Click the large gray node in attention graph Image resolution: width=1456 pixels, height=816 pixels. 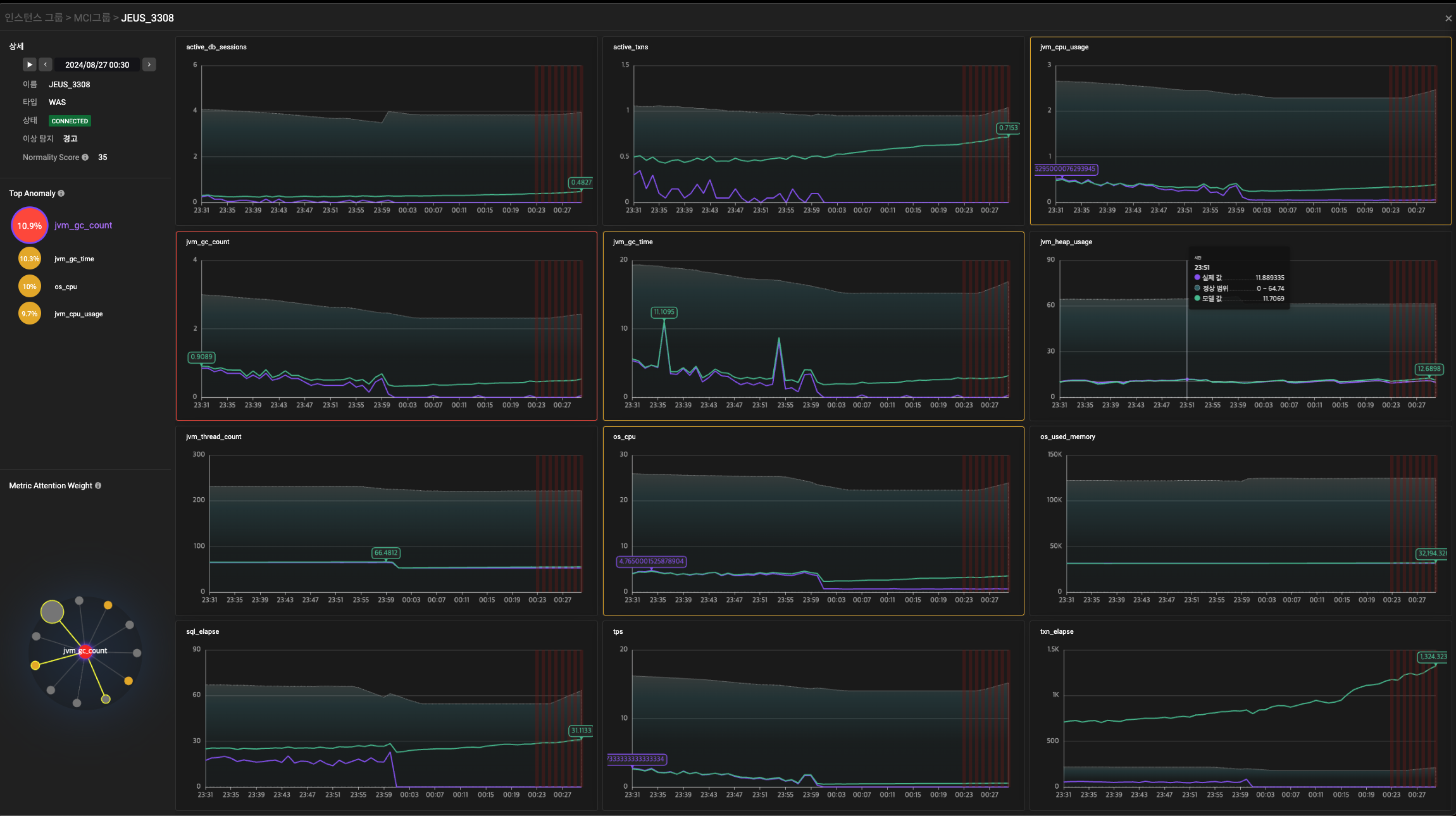pyautogui.click(x=52, y=612)
